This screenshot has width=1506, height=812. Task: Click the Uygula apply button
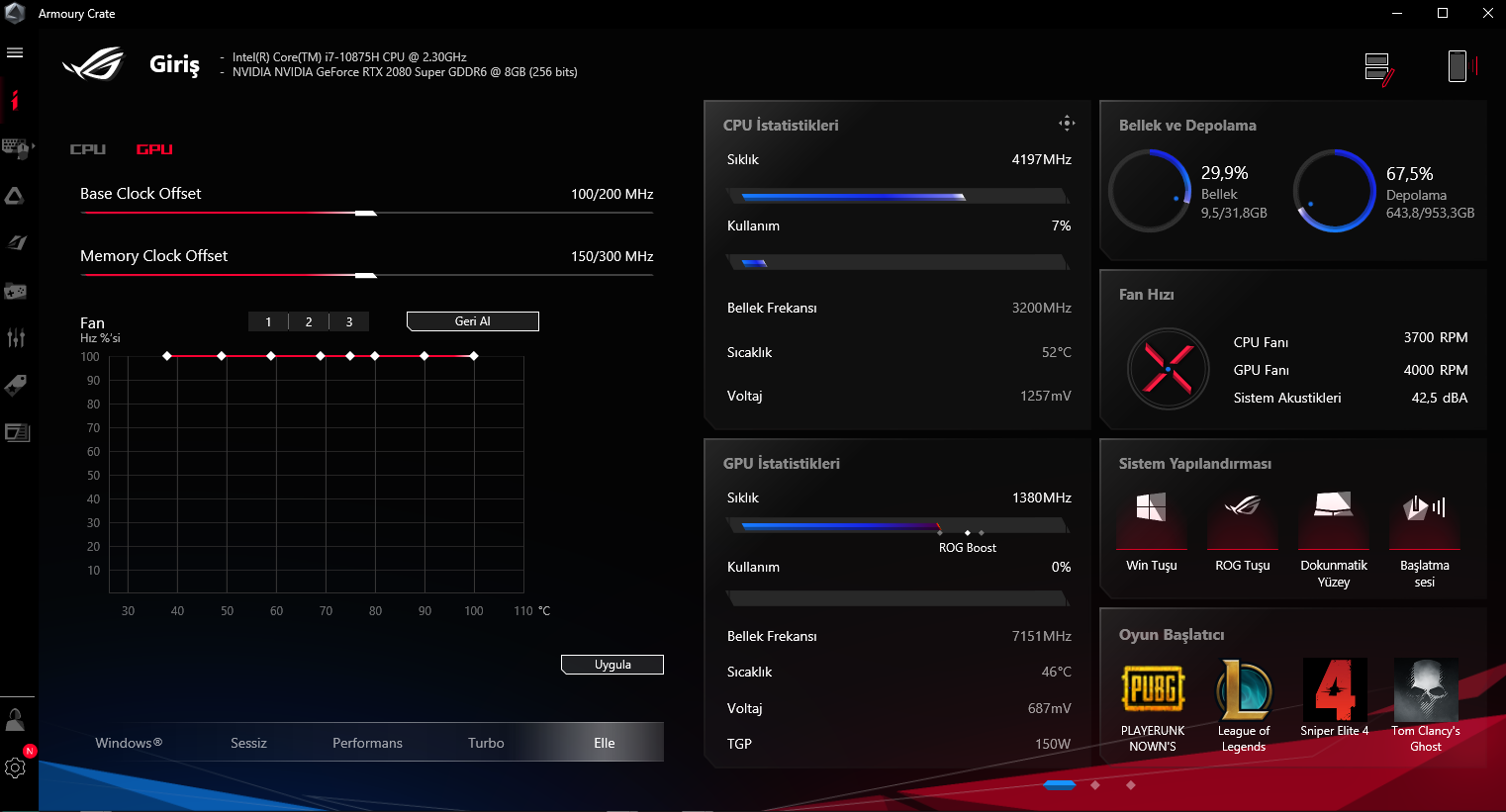pos(612,665)
